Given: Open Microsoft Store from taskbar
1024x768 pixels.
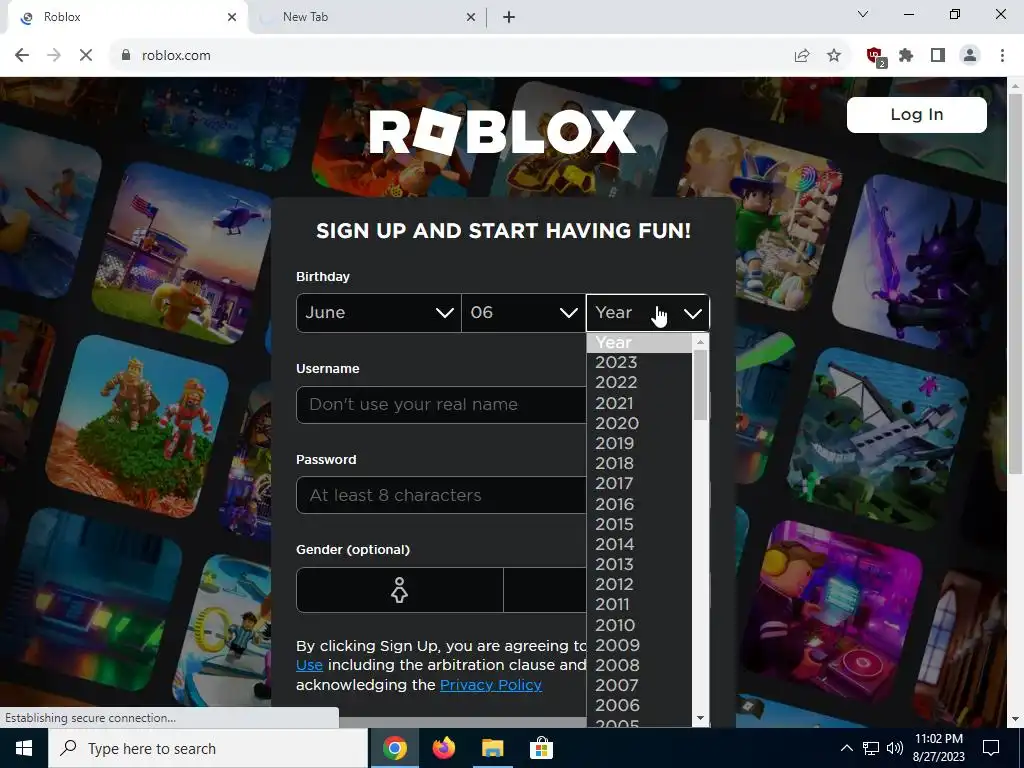Looking at the screenshot, I should (x=541, y=748).
